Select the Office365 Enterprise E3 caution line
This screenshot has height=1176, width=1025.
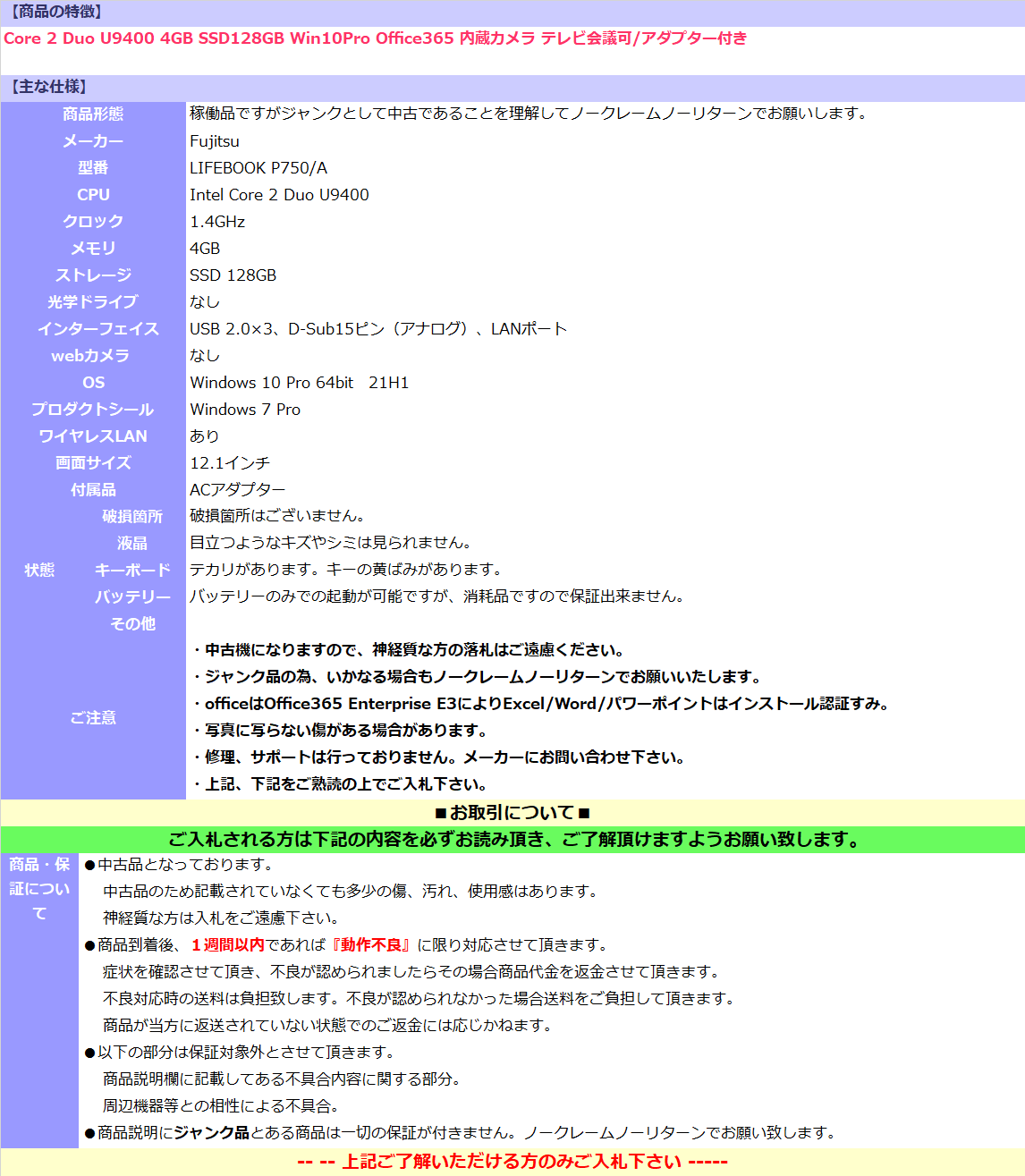tap(541, 704)
